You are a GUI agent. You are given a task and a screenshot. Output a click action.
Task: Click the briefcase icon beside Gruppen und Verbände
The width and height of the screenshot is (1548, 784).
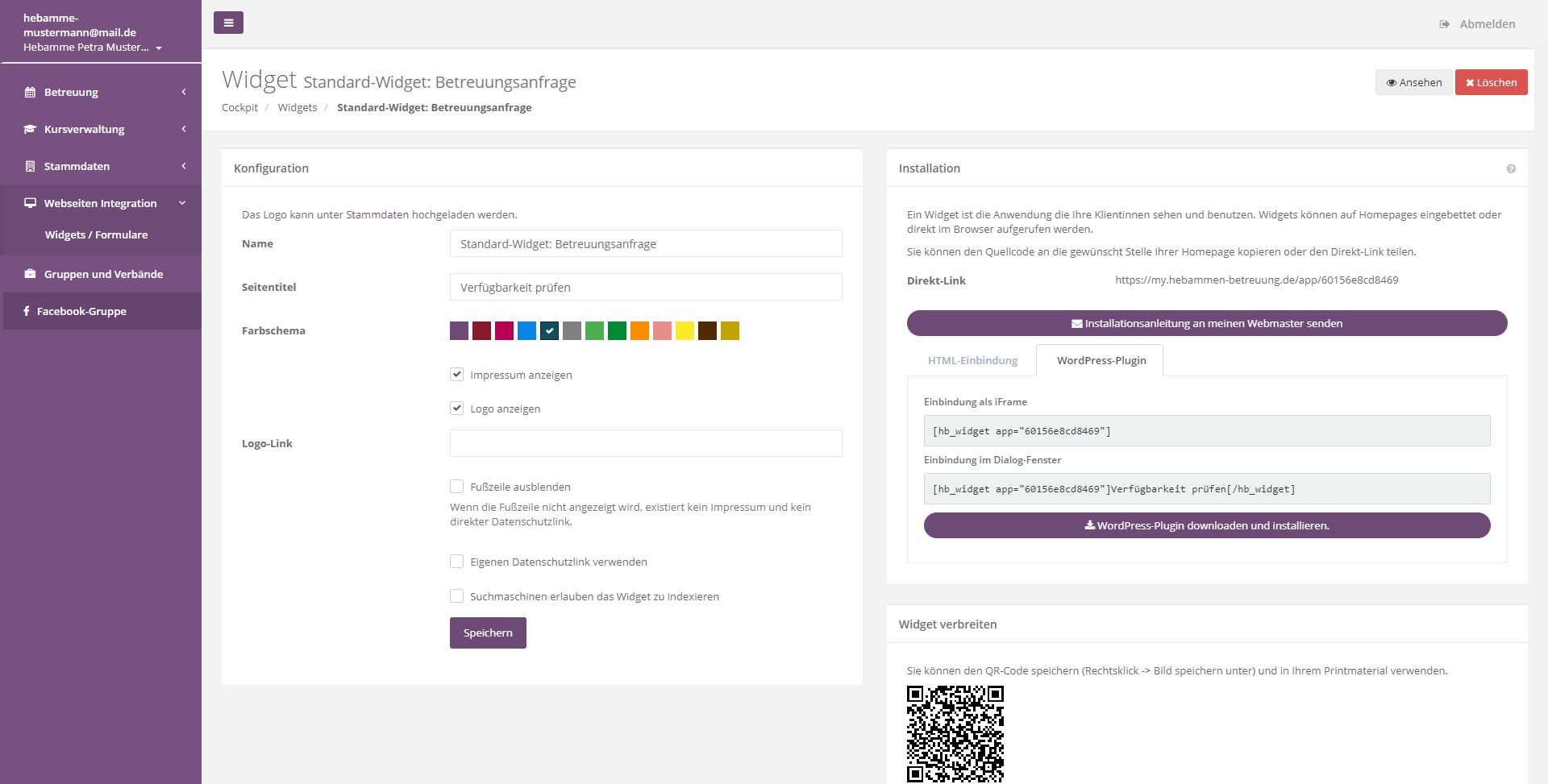[30, 274]
